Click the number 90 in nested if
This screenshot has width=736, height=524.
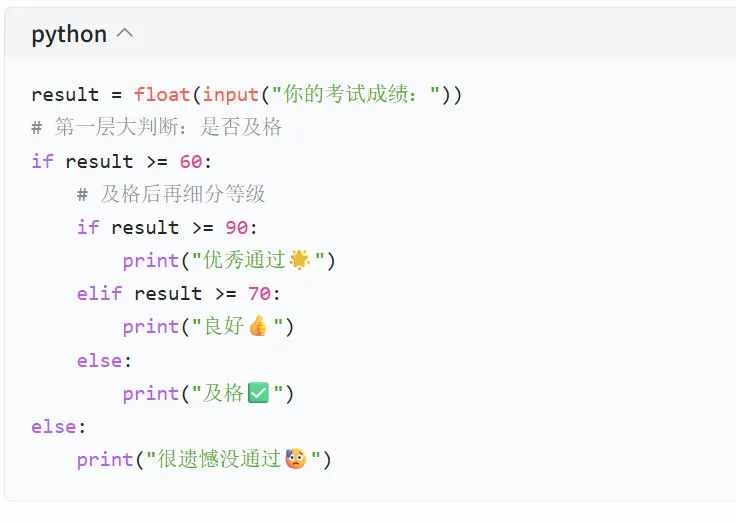click(237, 228)
